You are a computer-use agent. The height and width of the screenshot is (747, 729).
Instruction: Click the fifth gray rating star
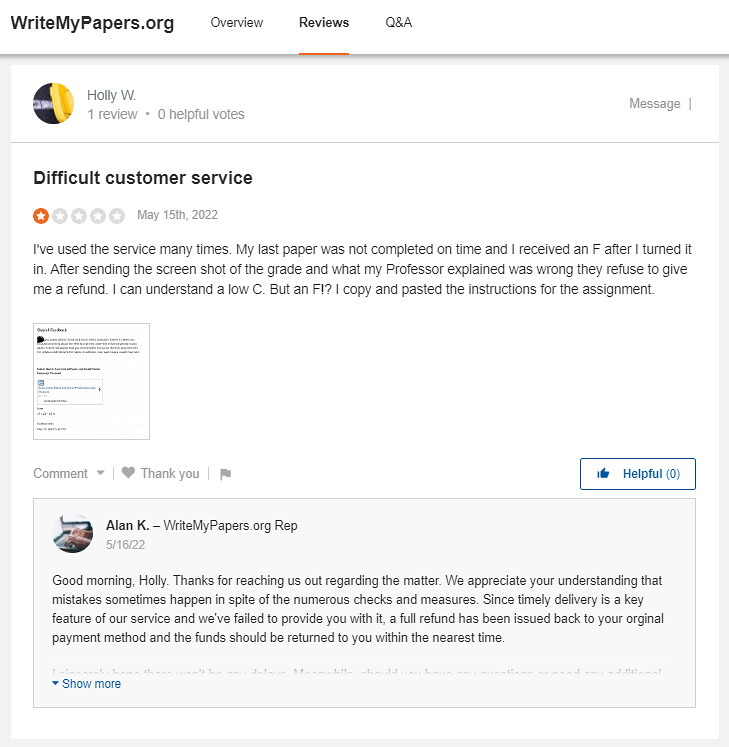(117, 215)
